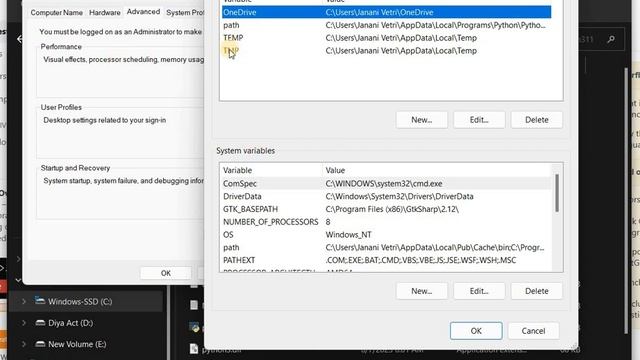Click value C:\WINDOWS\system32\cmd.exe

(x=384, y=183)
